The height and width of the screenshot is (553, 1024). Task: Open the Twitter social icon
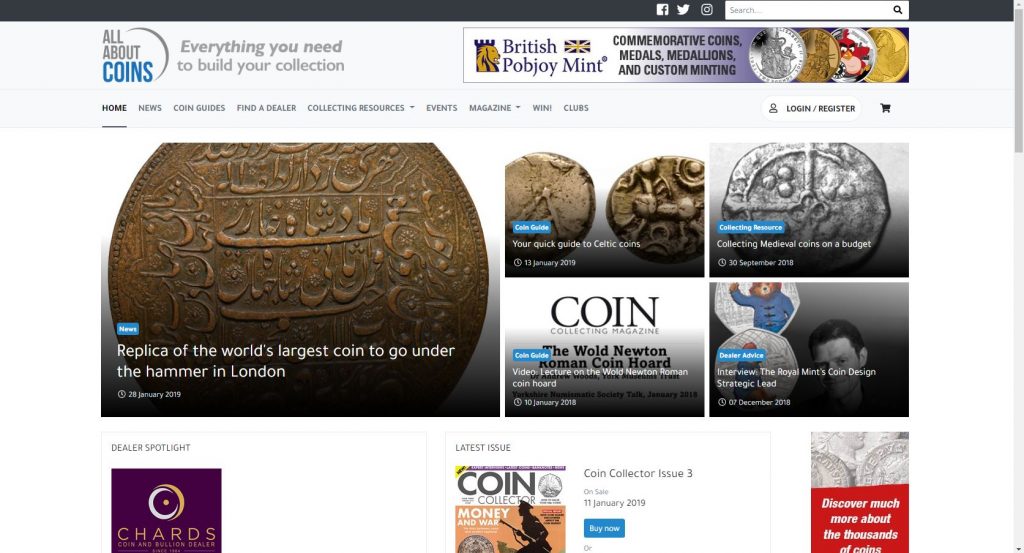pyautogui.click(x=683, y=10)
